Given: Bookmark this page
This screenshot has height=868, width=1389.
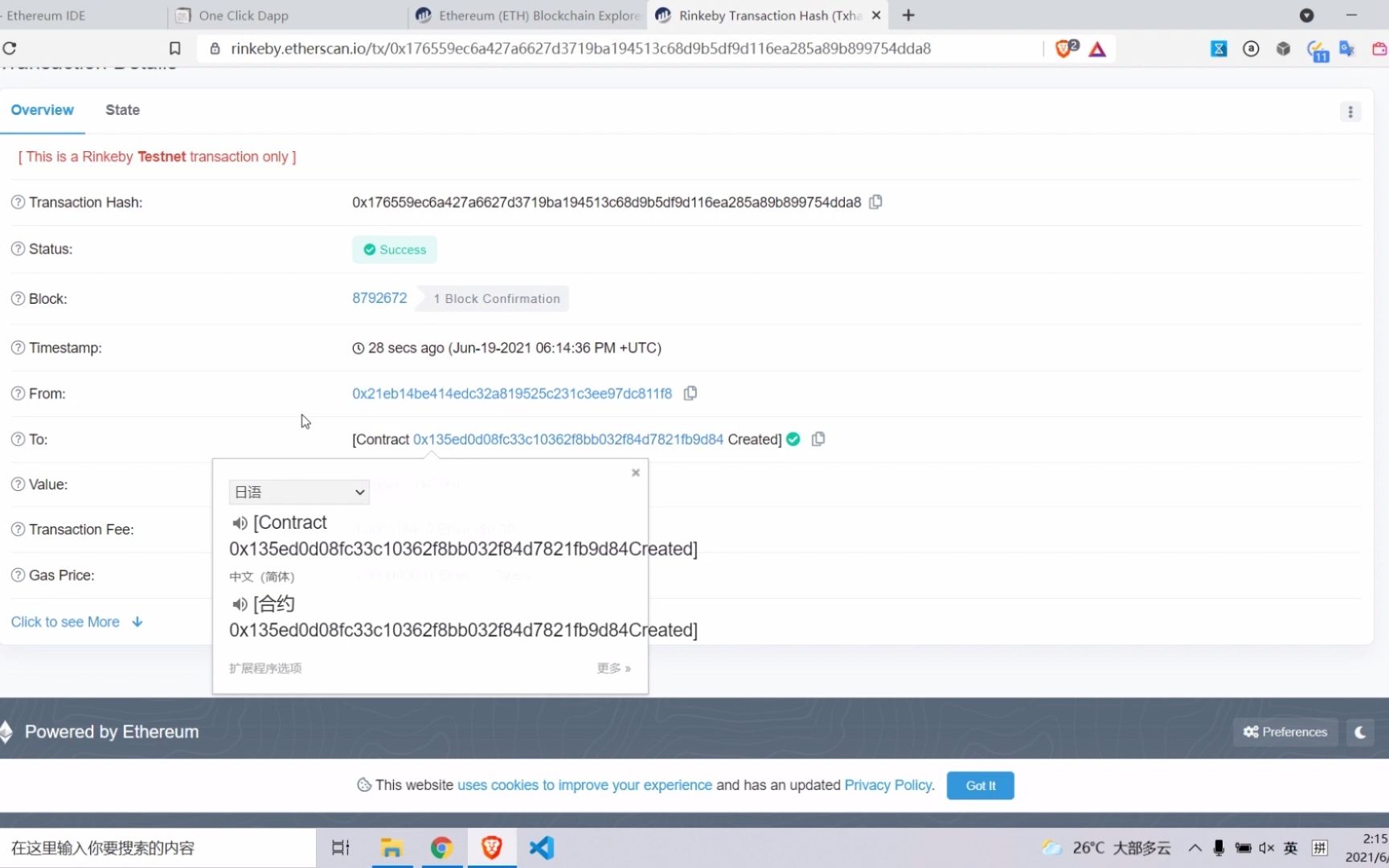Looking at the screenshot, I should click(x=174, y=48).
